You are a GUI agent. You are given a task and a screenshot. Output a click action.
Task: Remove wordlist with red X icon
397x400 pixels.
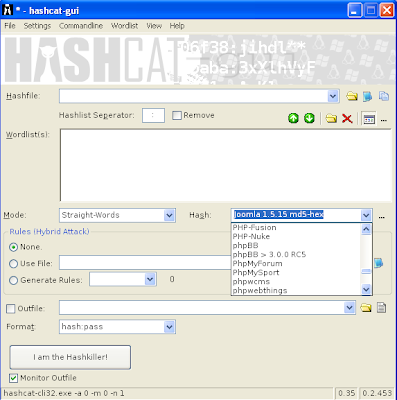coord(347,118)
